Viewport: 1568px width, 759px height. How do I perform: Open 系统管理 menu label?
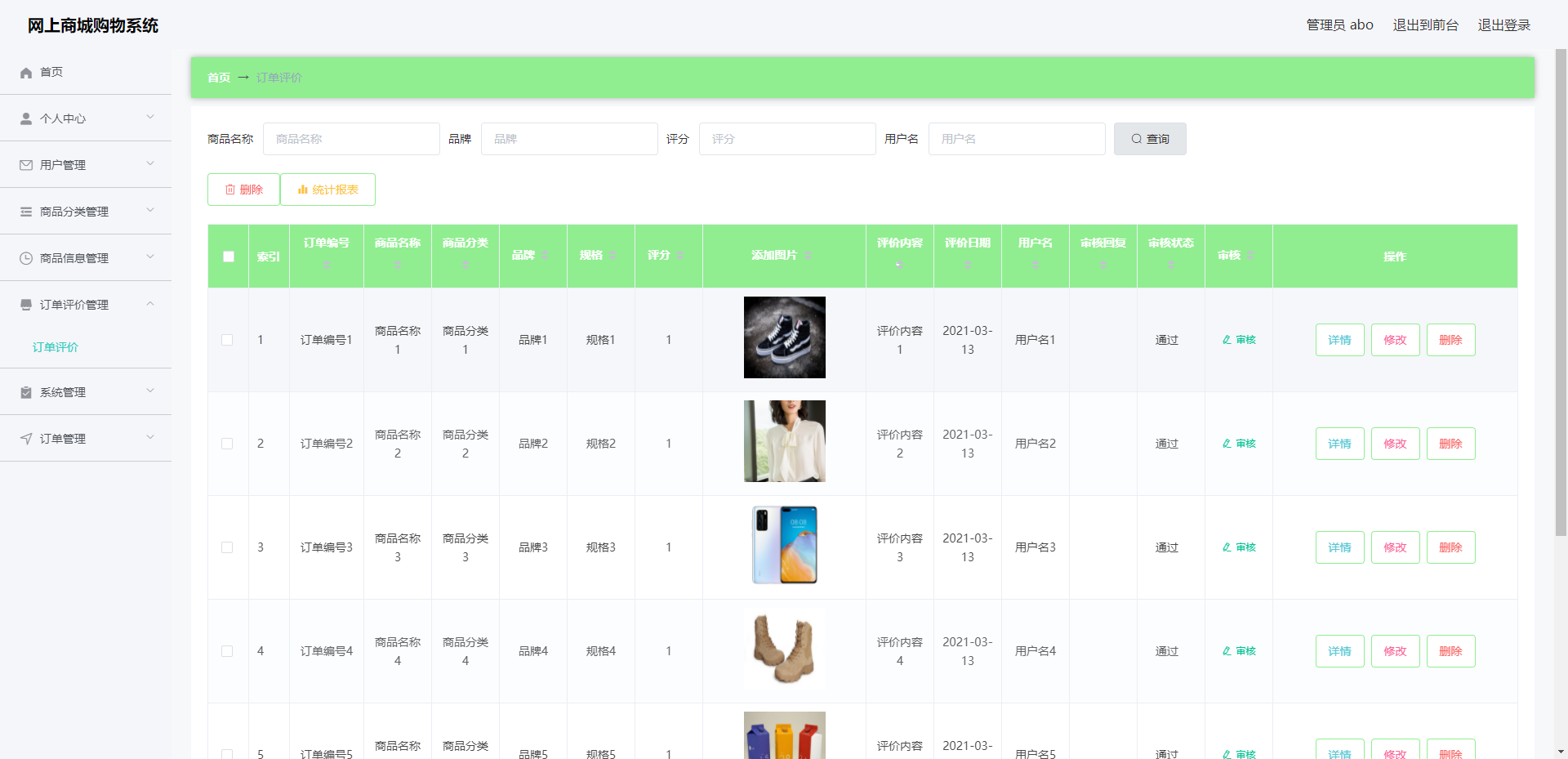coord(63,392)
